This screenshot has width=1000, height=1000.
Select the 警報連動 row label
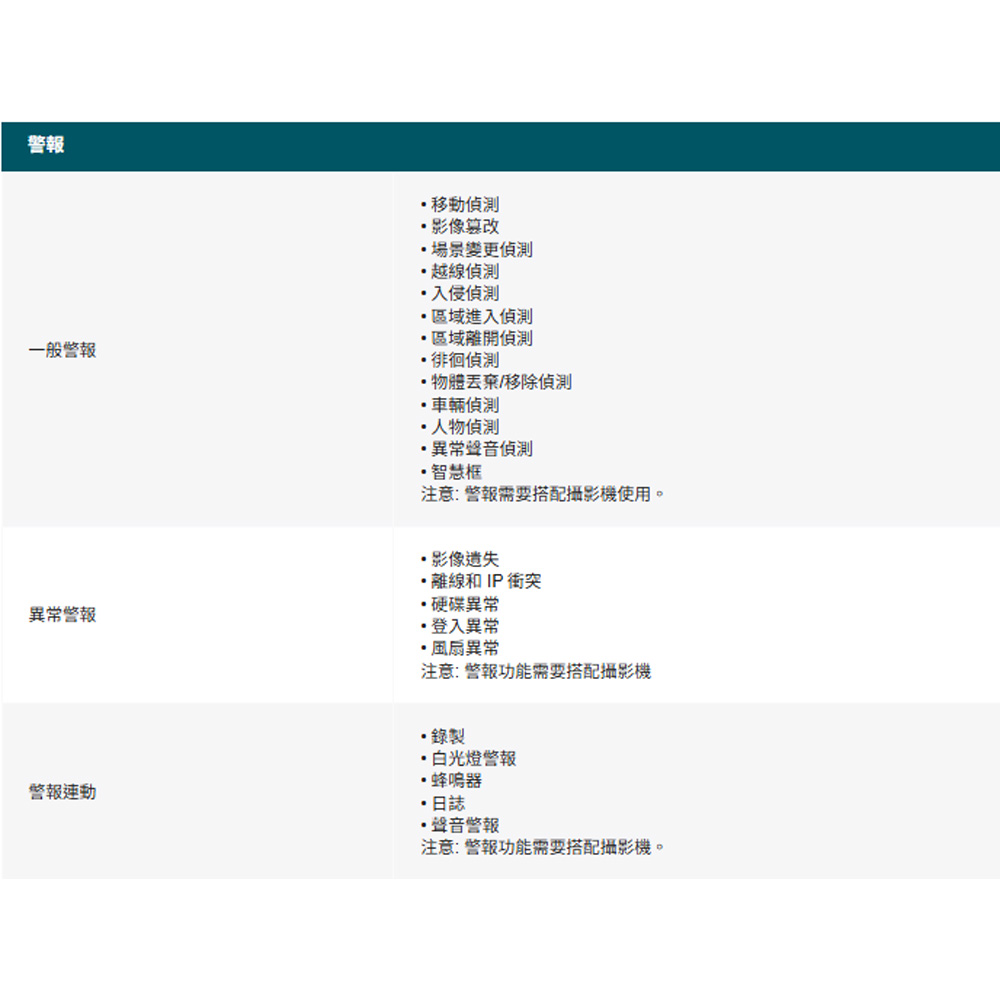pos(63,792)
